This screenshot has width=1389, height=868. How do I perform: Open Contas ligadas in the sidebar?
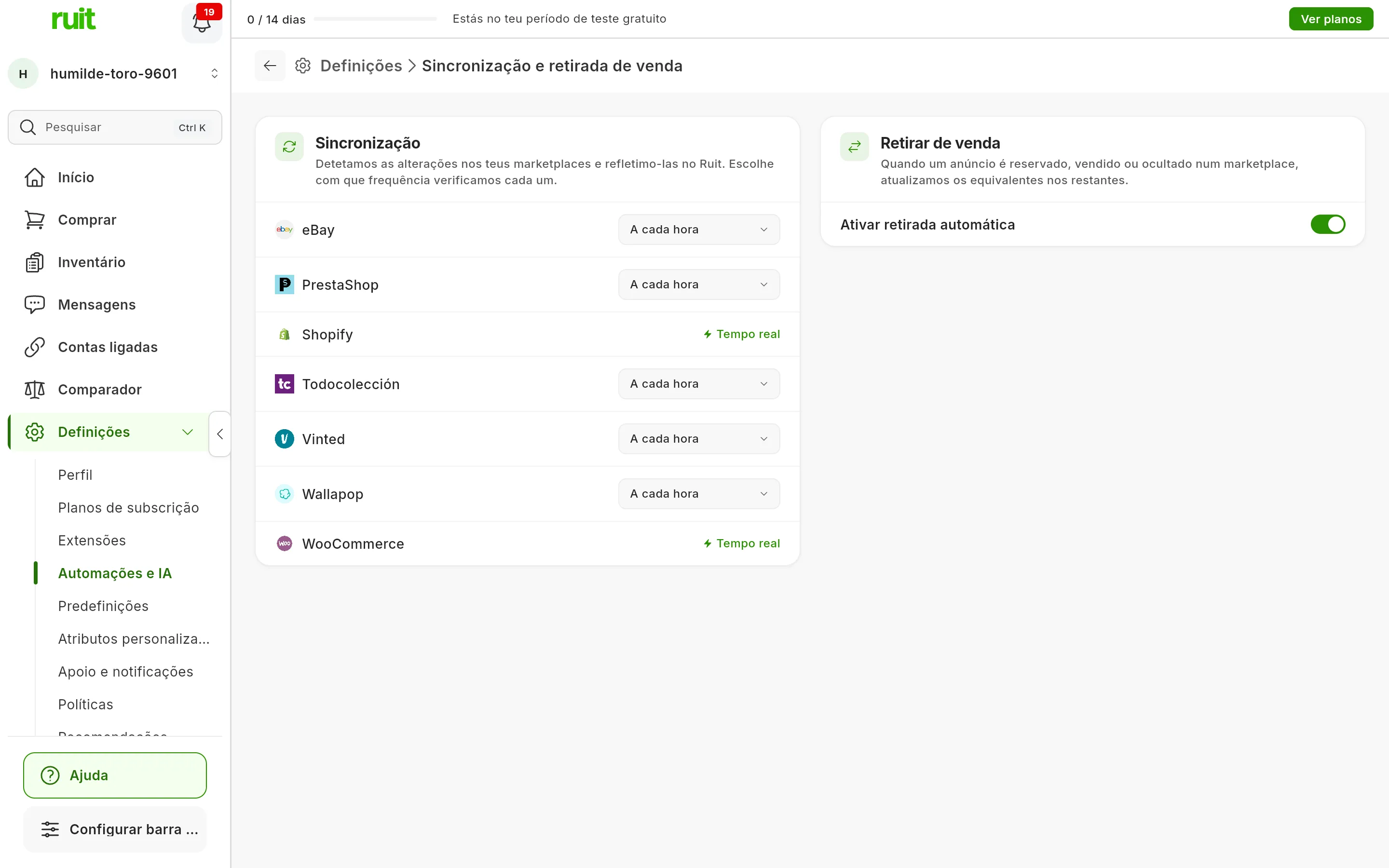point(115,347)
